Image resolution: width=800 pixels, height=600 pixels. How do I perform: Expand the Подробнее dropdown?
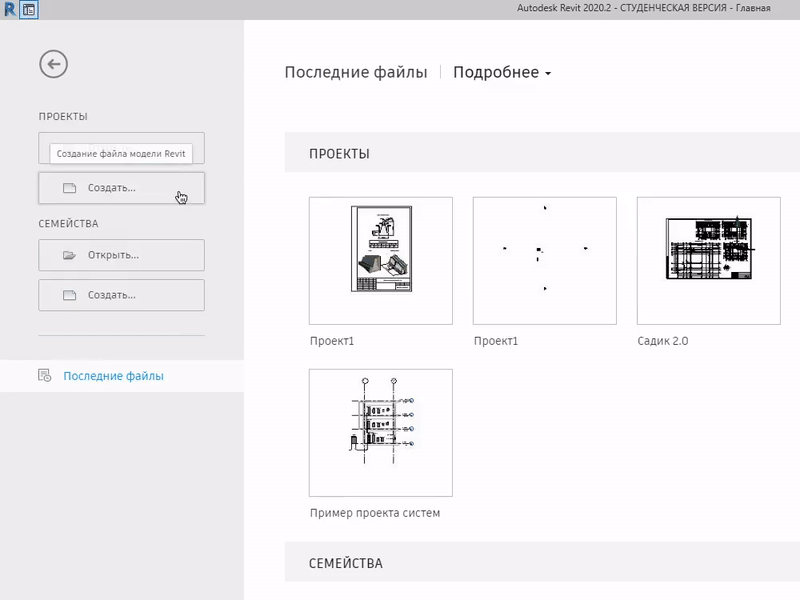[x=502, y=73]
